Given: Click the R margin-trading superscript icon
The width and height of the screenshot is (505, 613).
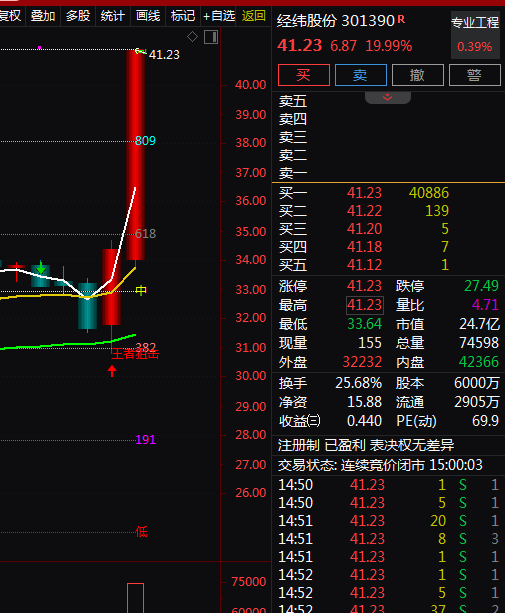Looking at the screenshot, I should [x=401, y=18].
